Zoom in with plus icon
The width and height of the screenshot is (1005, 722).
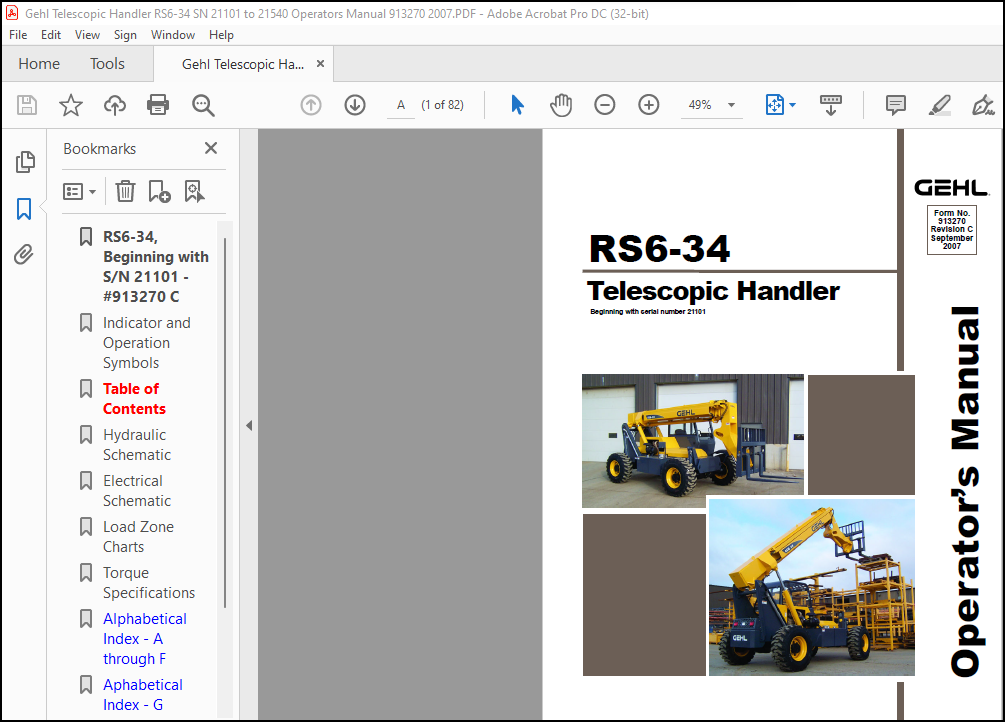649,105
